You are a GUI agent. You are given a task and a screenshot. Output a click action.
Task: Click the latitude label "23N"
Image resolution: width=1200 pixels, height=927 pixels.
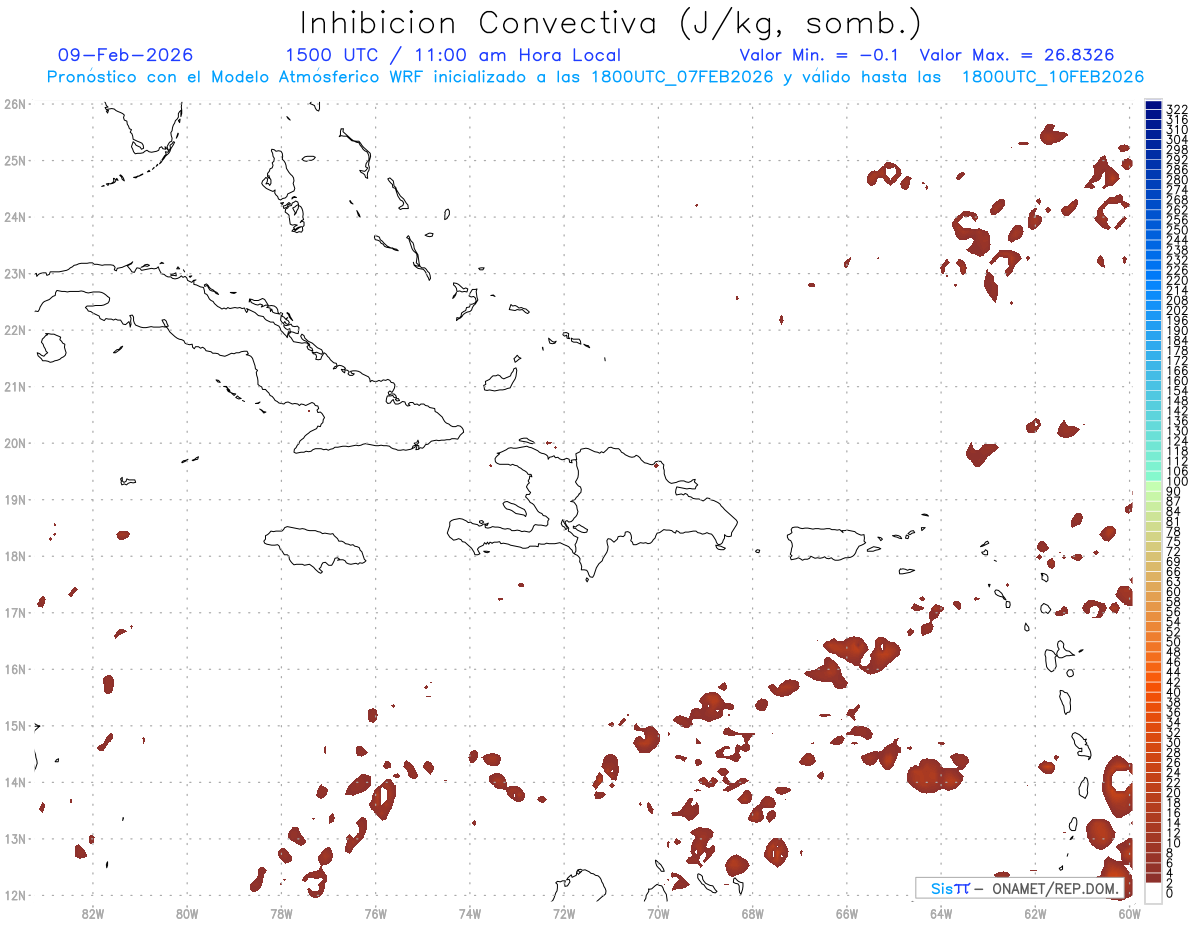(14, 273)
